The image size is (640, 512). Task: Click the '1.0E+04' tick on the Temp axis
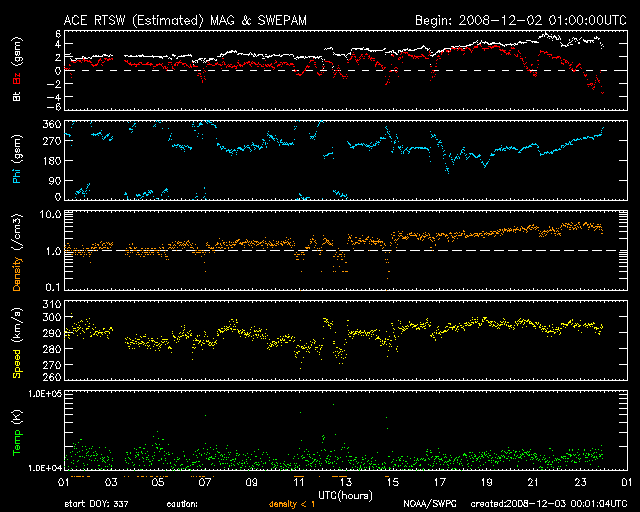pos(45,468)
